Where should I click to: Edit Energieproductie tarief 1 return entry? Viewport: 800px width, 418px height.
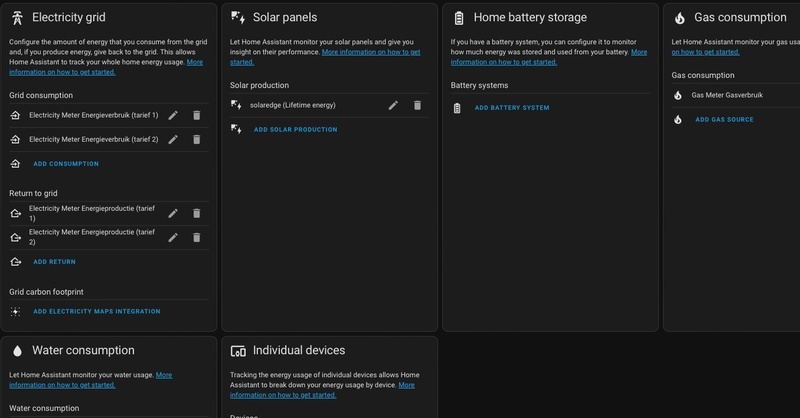(x=173, y=213)
